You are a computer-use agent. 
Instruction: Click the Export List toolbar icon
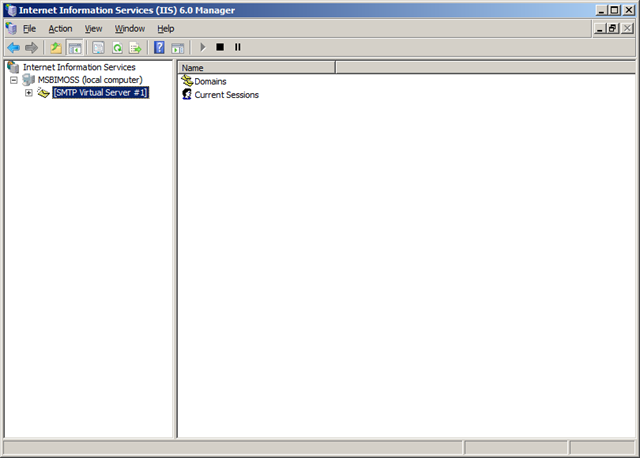click(135, 48)
